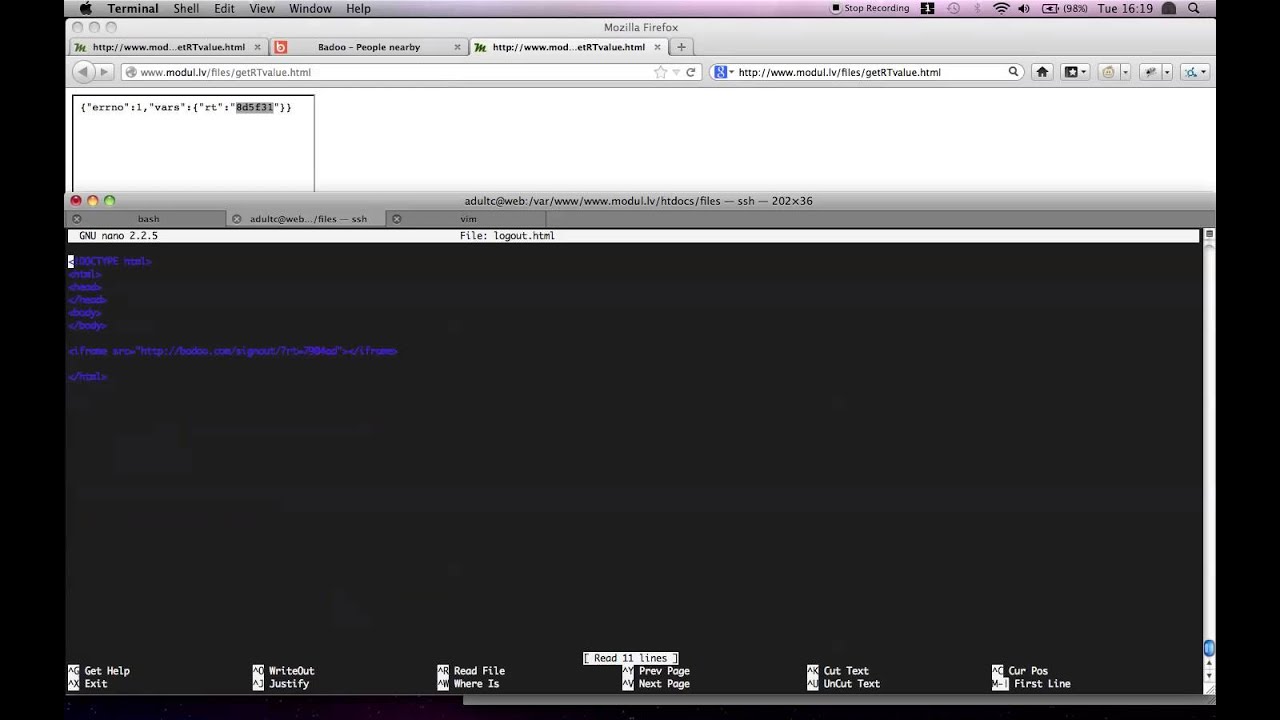Image resolution: width=1280 pixels, height=720 pixels.
Task: Click the WriteOut nano shortcut
Action: pyautogui.click(x=284, y=671)
